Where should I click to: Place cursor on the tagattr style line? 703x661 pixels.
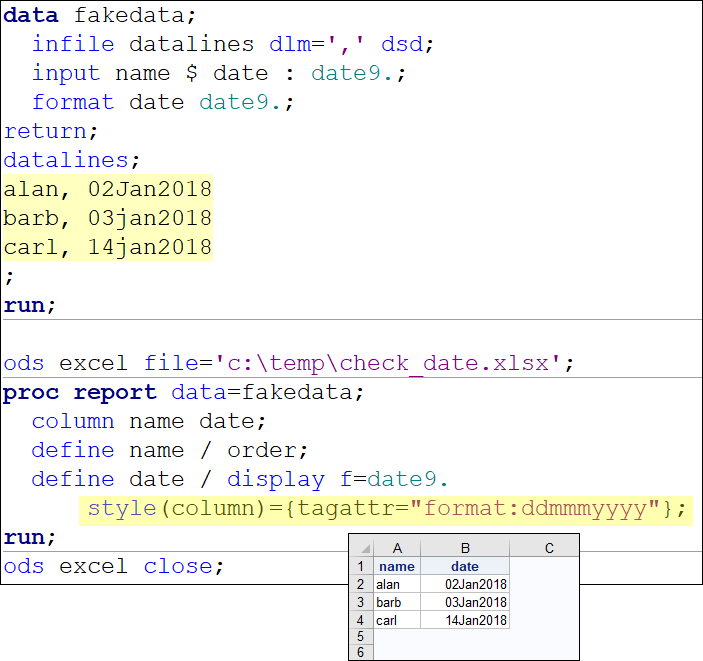tap(387, 509)
